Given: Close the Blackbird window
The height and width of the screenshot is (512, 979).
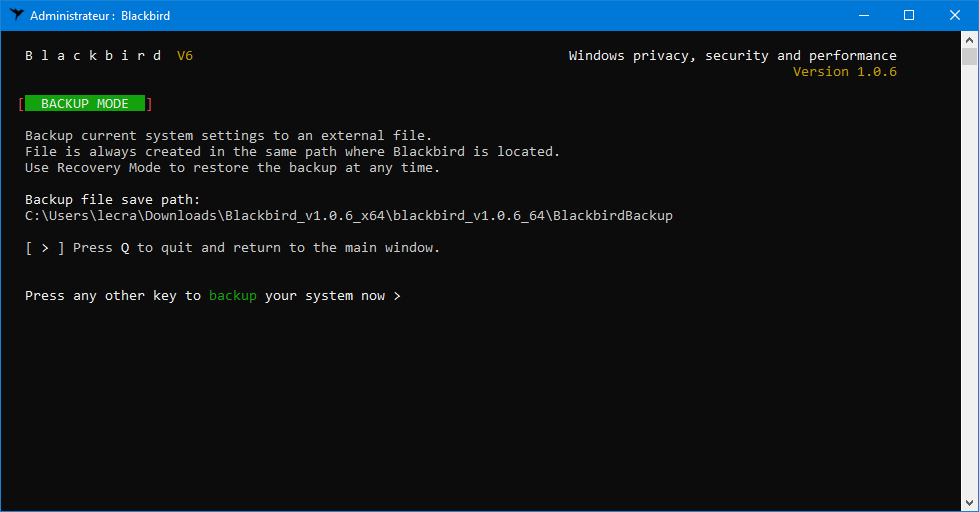Looking at the screenshot, I should tap(955, 15).
